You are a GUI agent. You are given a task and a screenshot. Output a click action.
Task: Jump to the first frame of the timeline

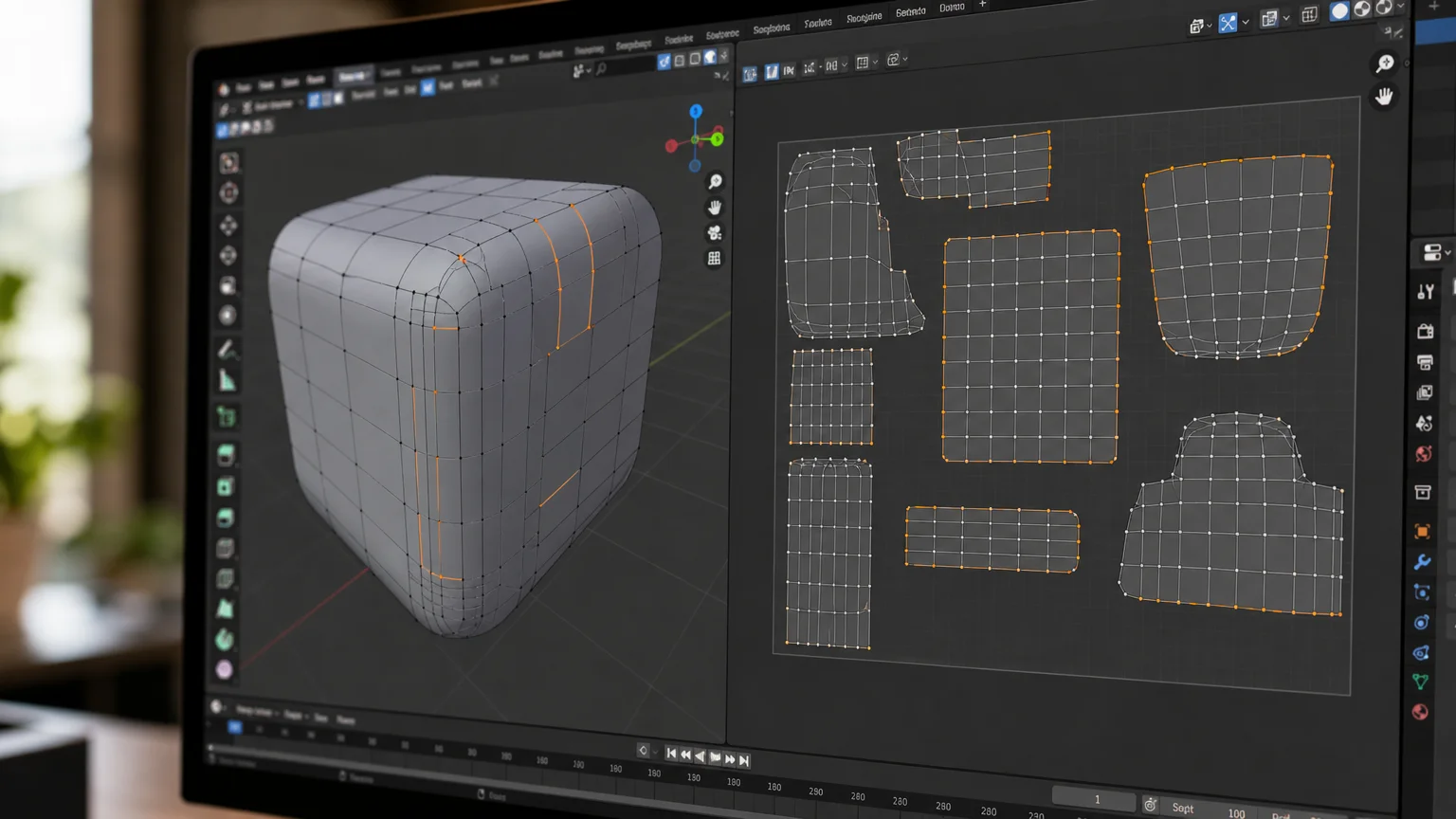tap(671, 754)
